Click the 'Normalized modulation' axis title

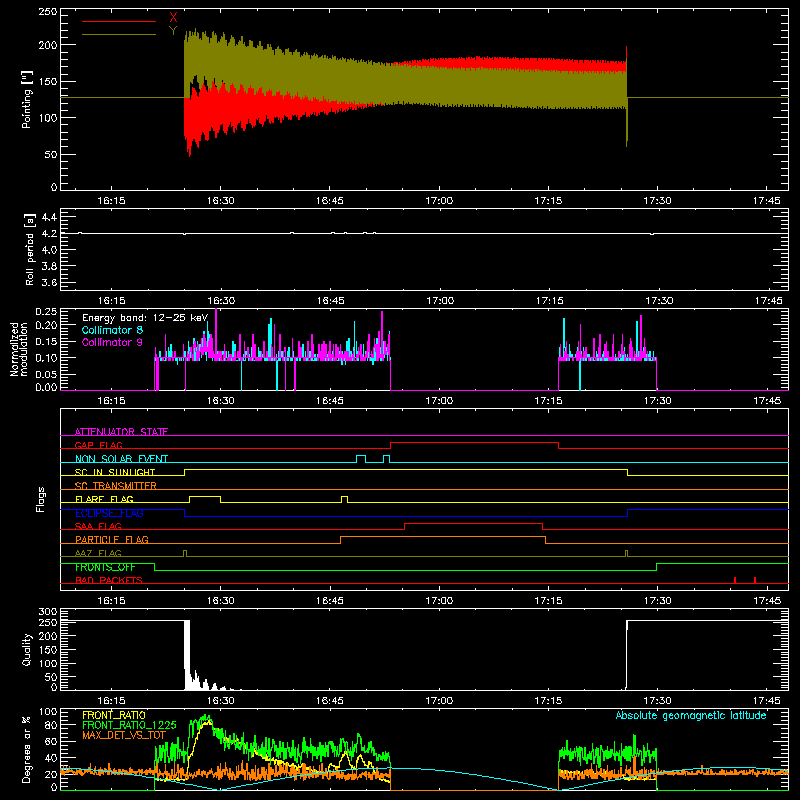[19, 349]
